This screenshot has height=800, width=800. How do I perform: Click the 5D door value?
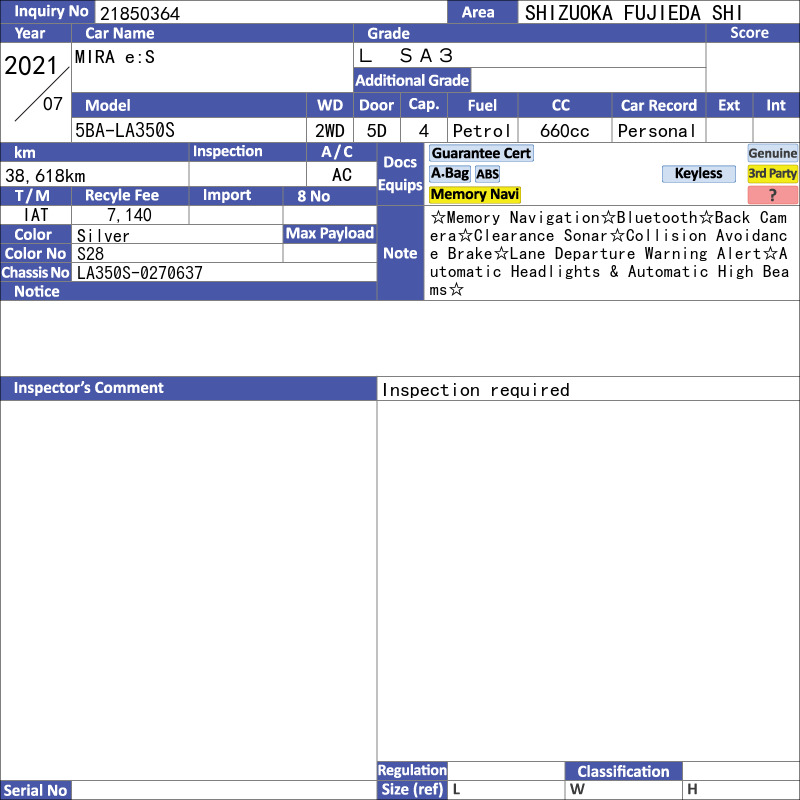point(377,131)
